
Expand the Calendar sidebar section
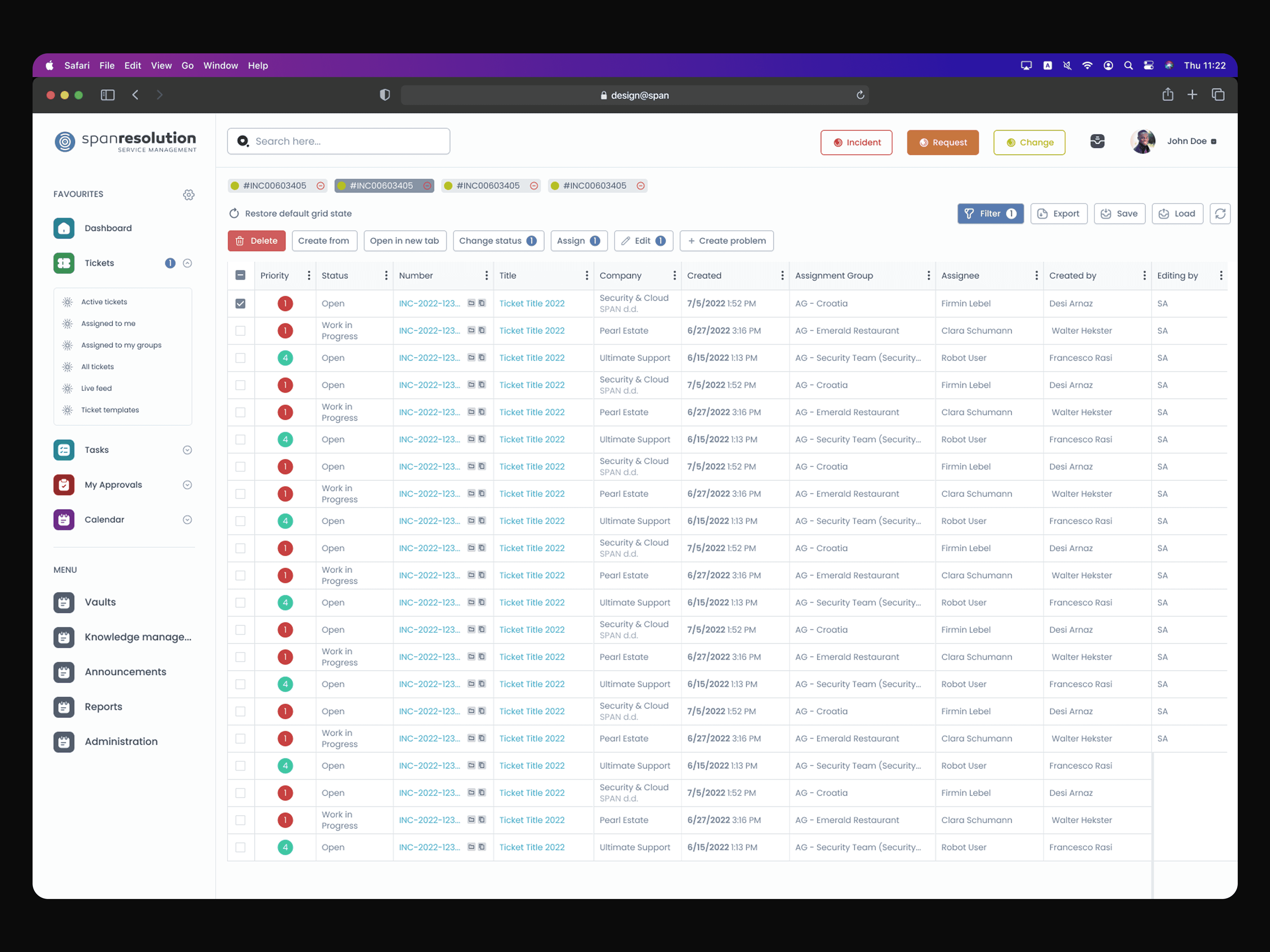(187, 520)
